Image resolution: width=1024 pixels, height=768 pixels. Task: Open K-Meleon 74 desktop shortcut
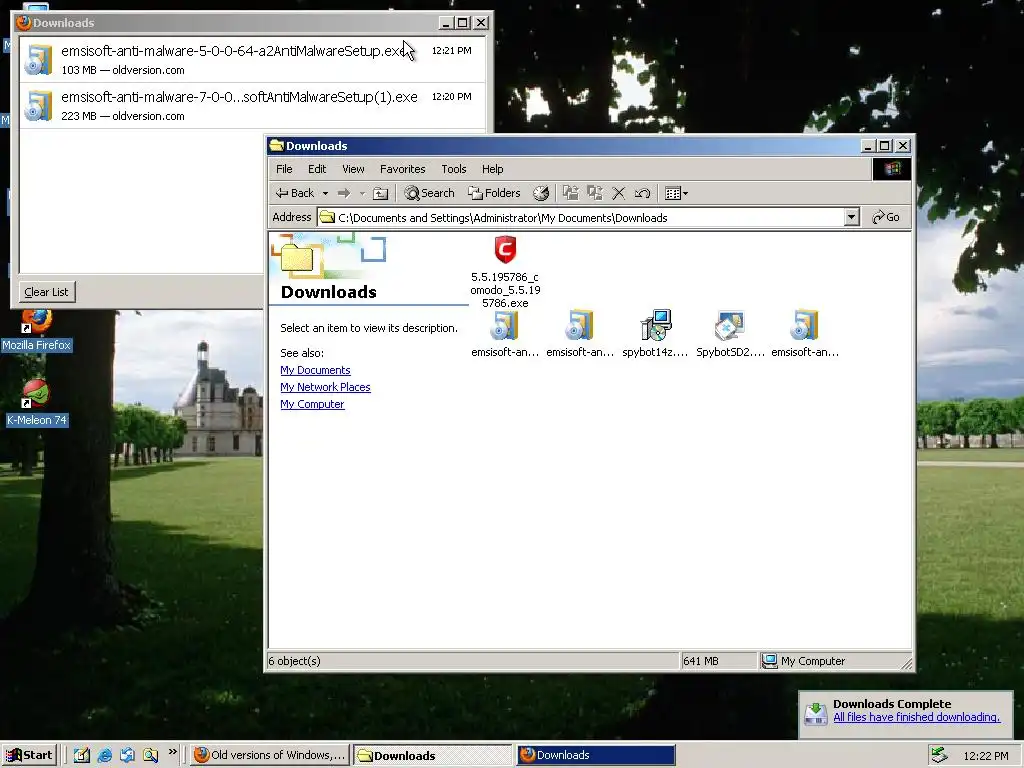[36, 403]
